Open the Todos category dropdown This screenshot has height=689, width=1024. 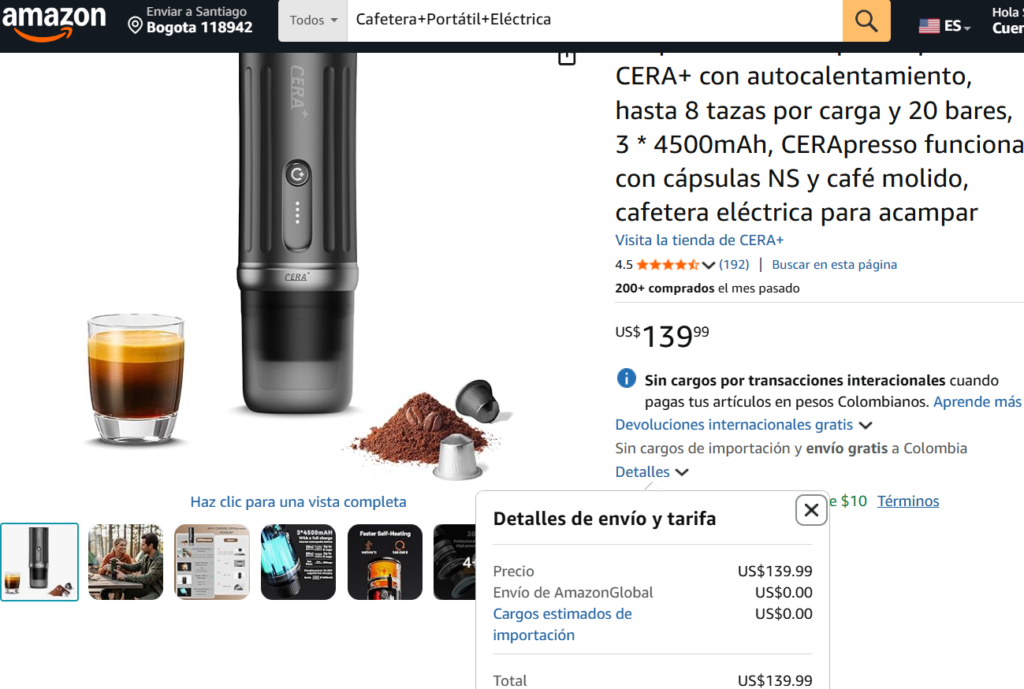(313, 20)
